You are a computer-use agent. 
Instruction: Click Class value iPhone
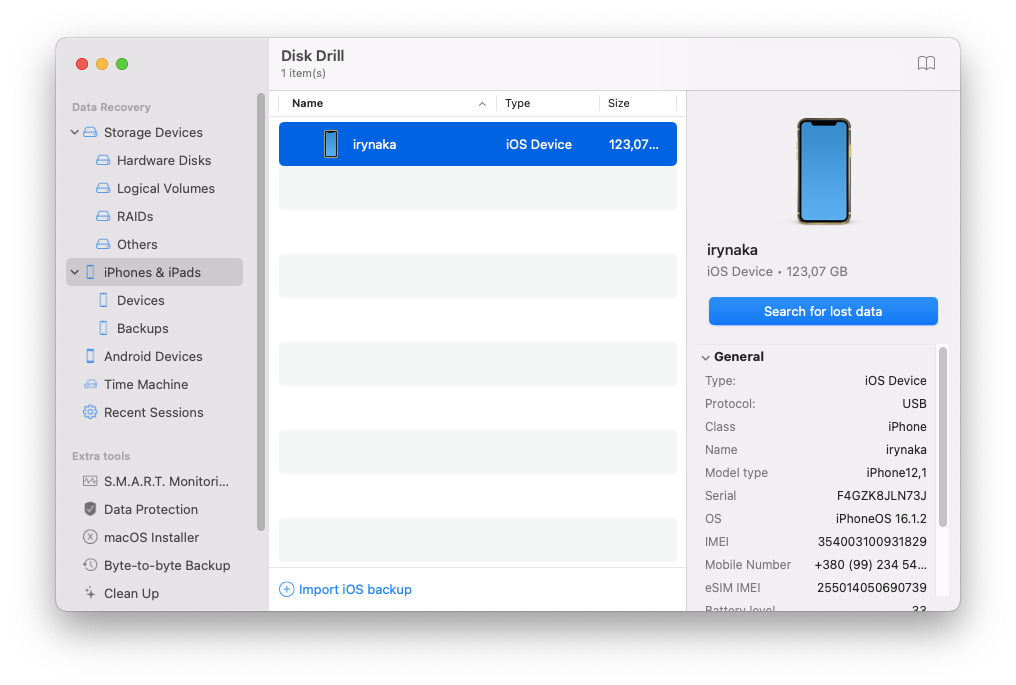point(907,426)
